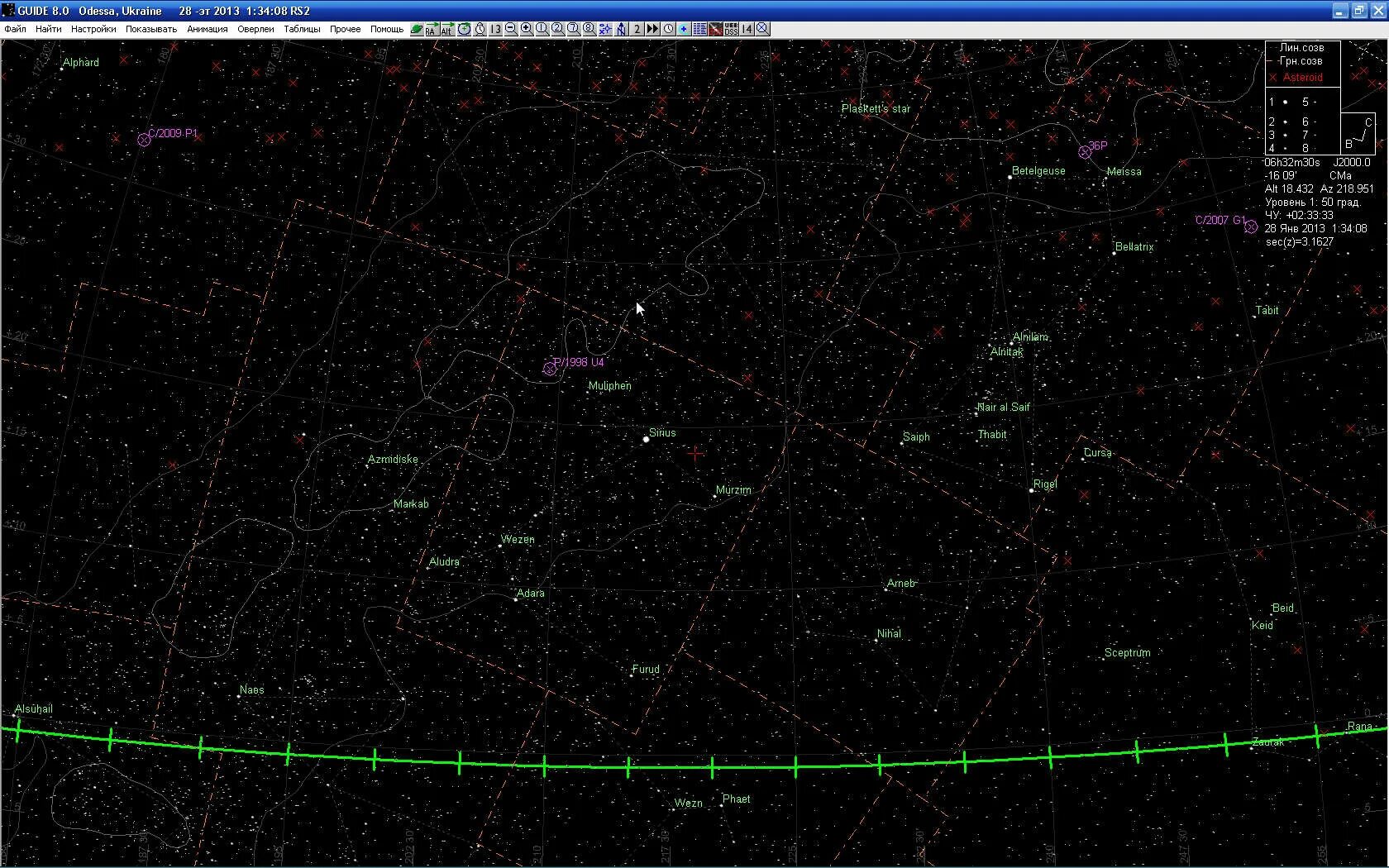
Task: Click the magnifier icon numbered 1
Action: [542, 29]
